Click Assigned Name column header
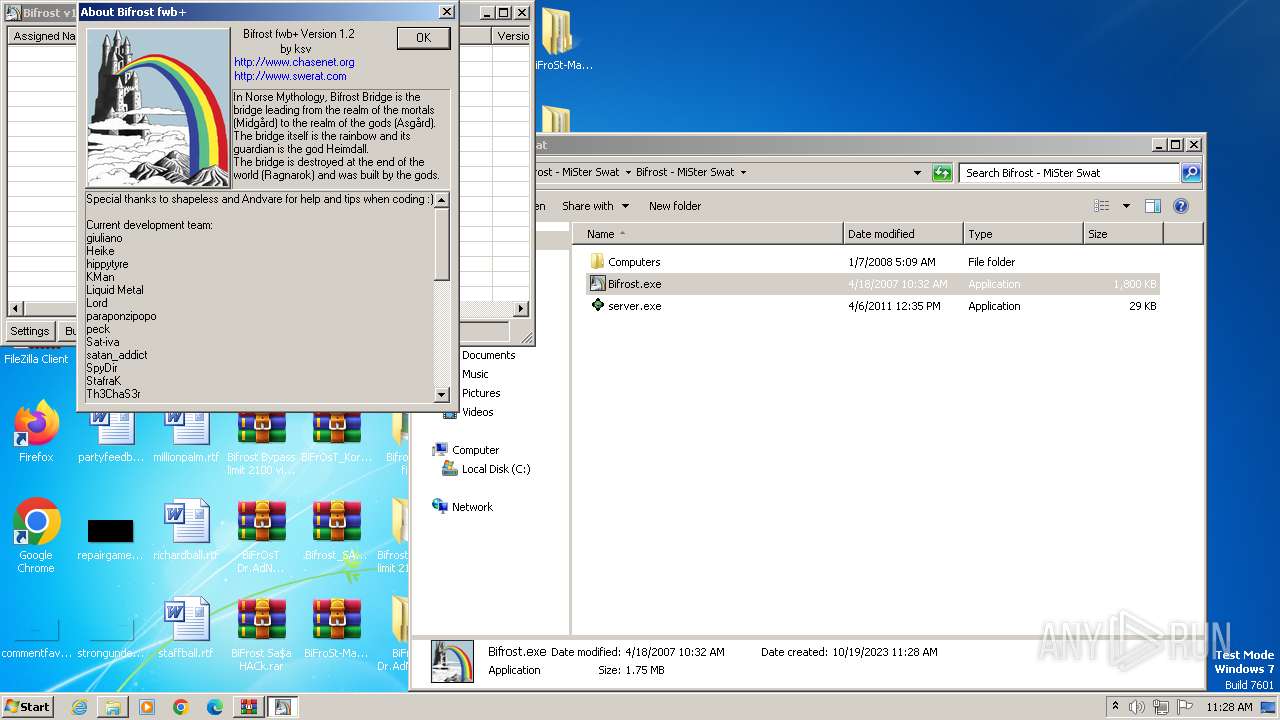 (42, 36)
